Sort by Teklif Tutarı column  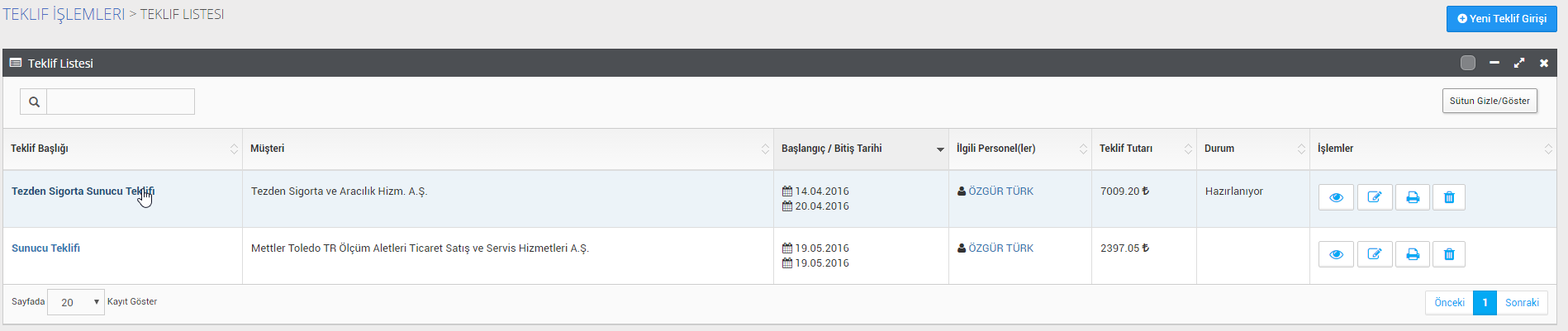1143,149
